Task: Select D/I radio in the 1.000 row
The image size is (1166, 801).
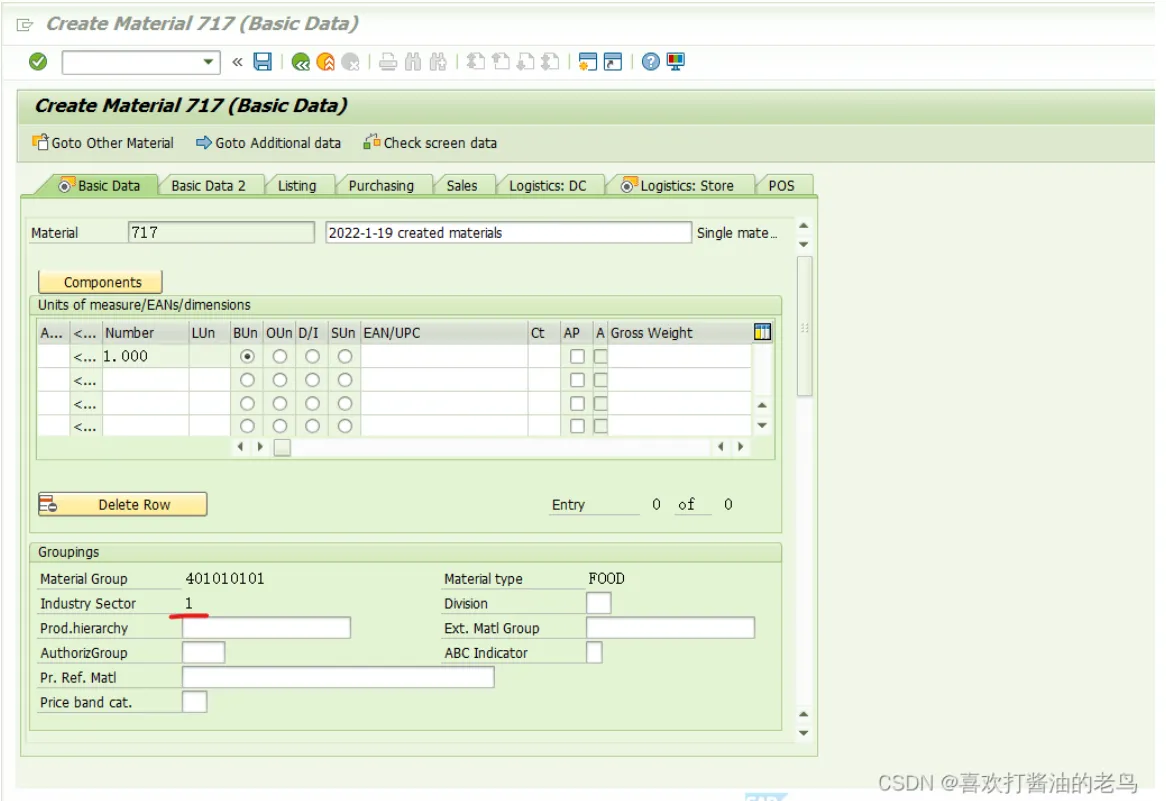Action: click(312, 357)
